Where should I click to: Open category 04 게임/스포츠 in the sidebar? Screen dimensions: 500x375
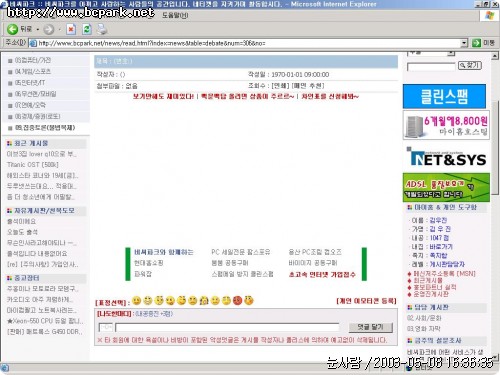pyautogui.click(x=33, y=72)
